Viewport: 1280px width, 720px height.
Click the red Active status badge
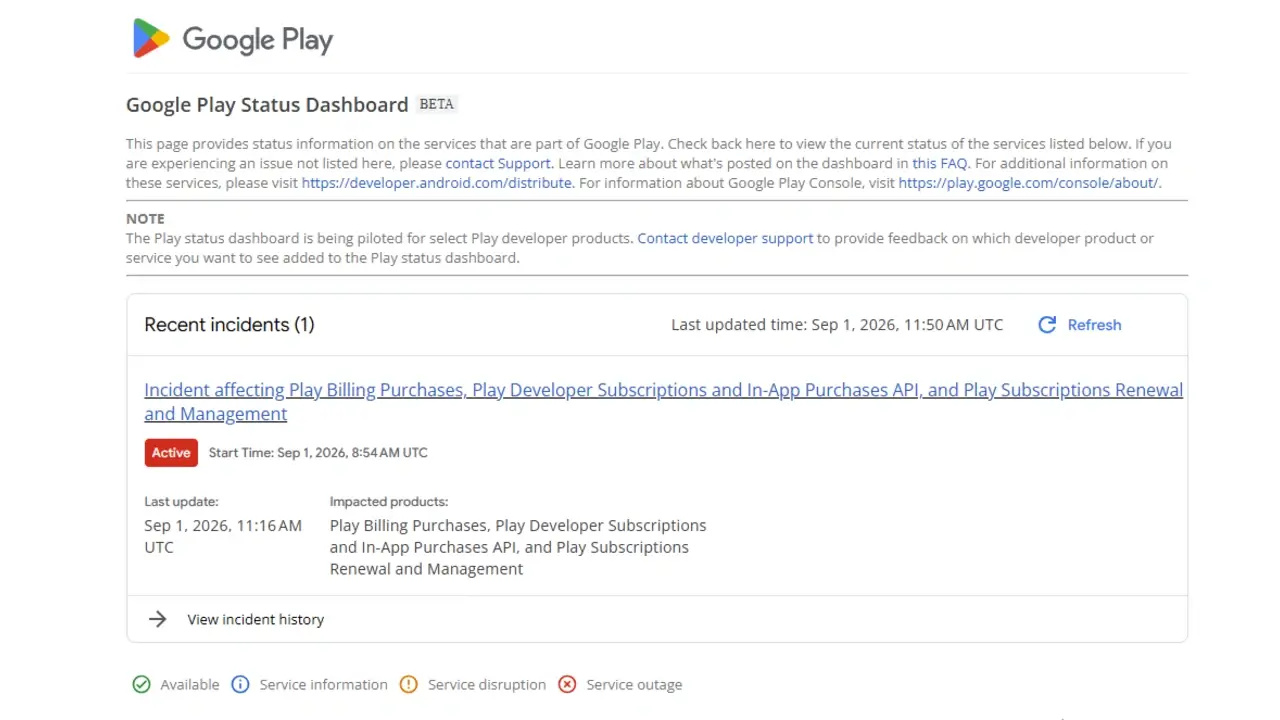click(x=171, y=453)
